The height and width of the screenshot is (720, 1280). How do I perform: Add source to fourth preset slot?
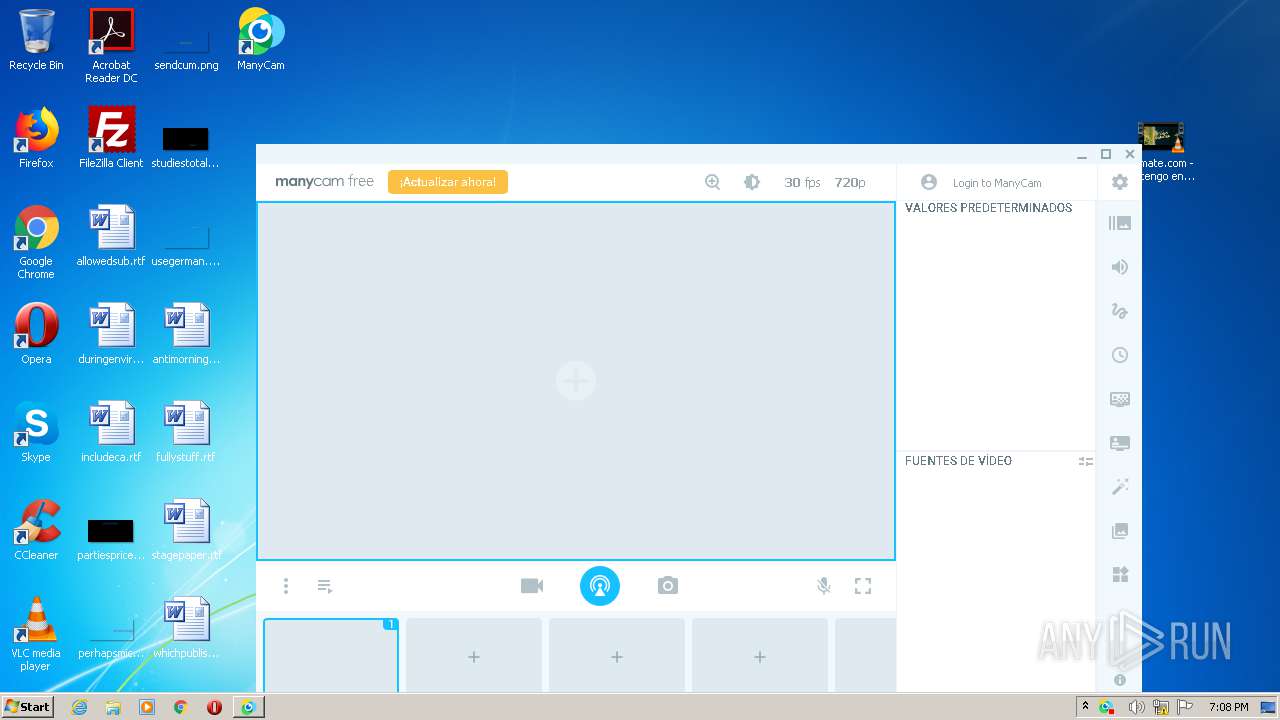(x=760, y=655)
